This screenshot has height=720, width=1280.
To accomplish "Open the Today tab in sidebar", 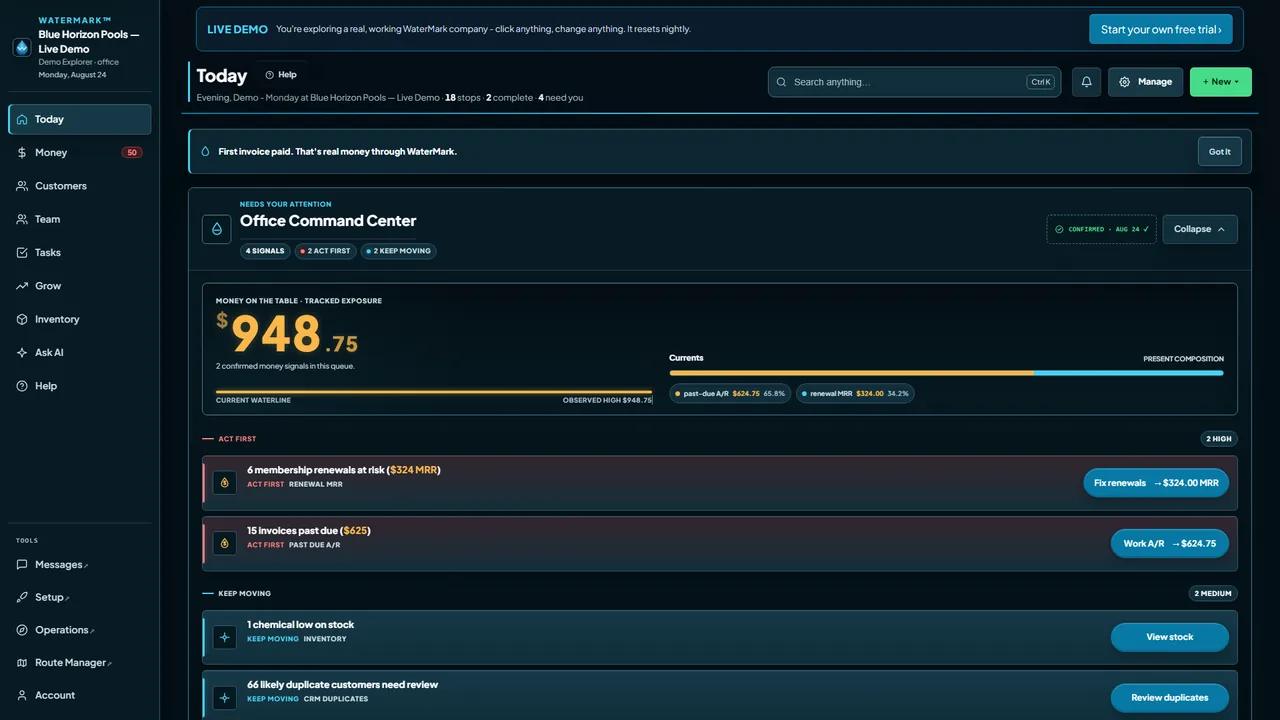I will (x=80, y=119).
